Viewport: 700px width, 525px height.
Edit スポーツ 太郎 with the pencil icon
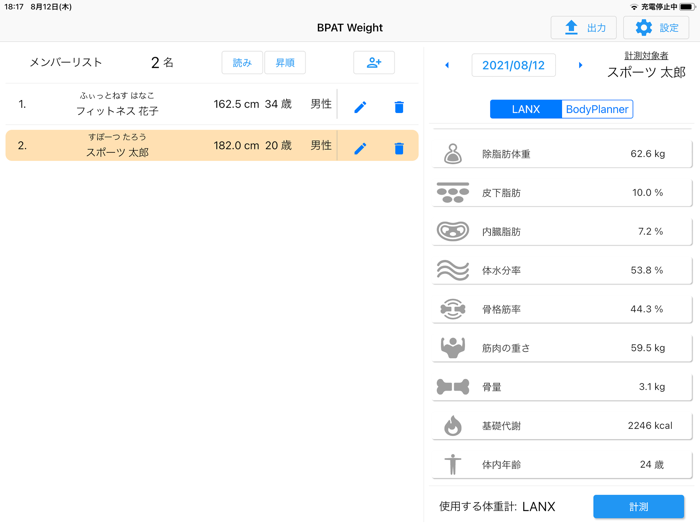[360, 148]
